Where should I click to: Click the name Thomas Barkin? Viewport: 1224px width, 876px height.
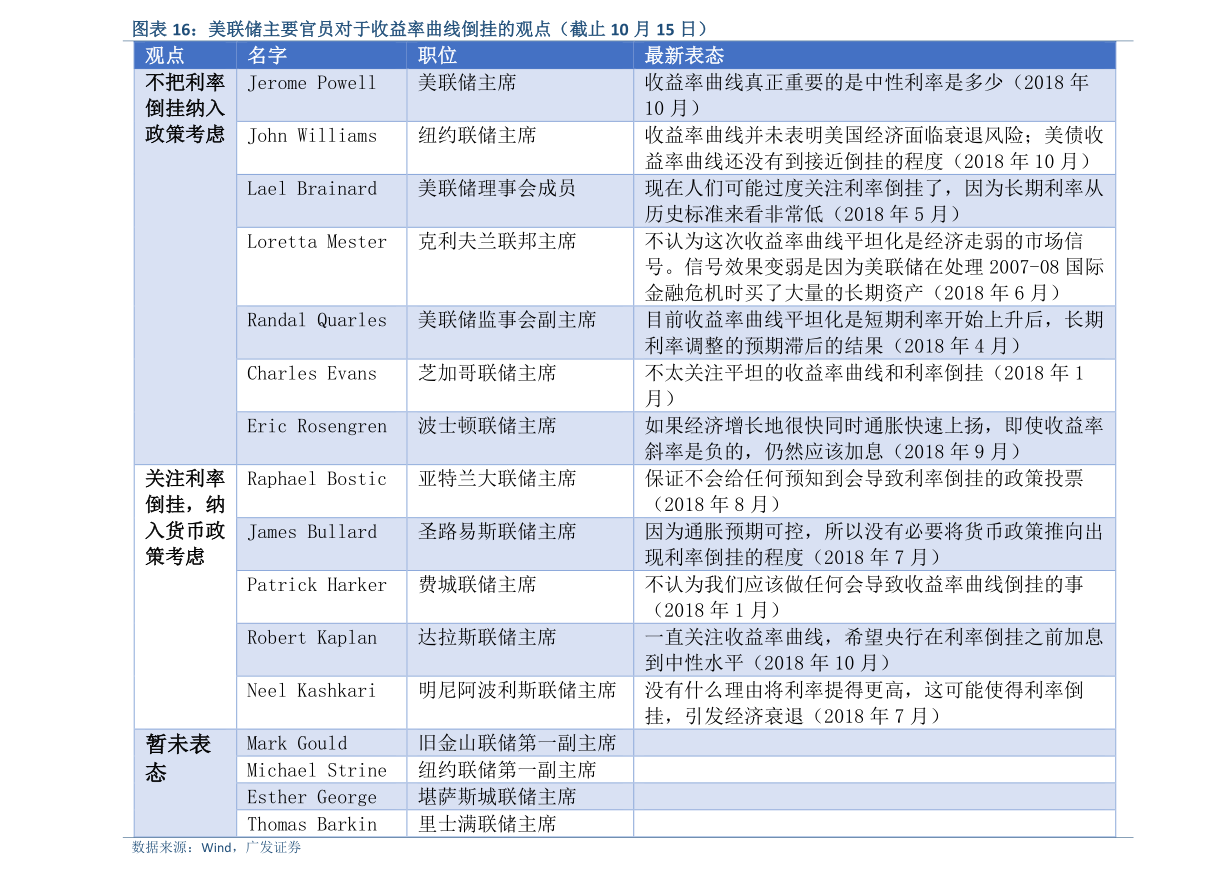click(x=312, y=825)
